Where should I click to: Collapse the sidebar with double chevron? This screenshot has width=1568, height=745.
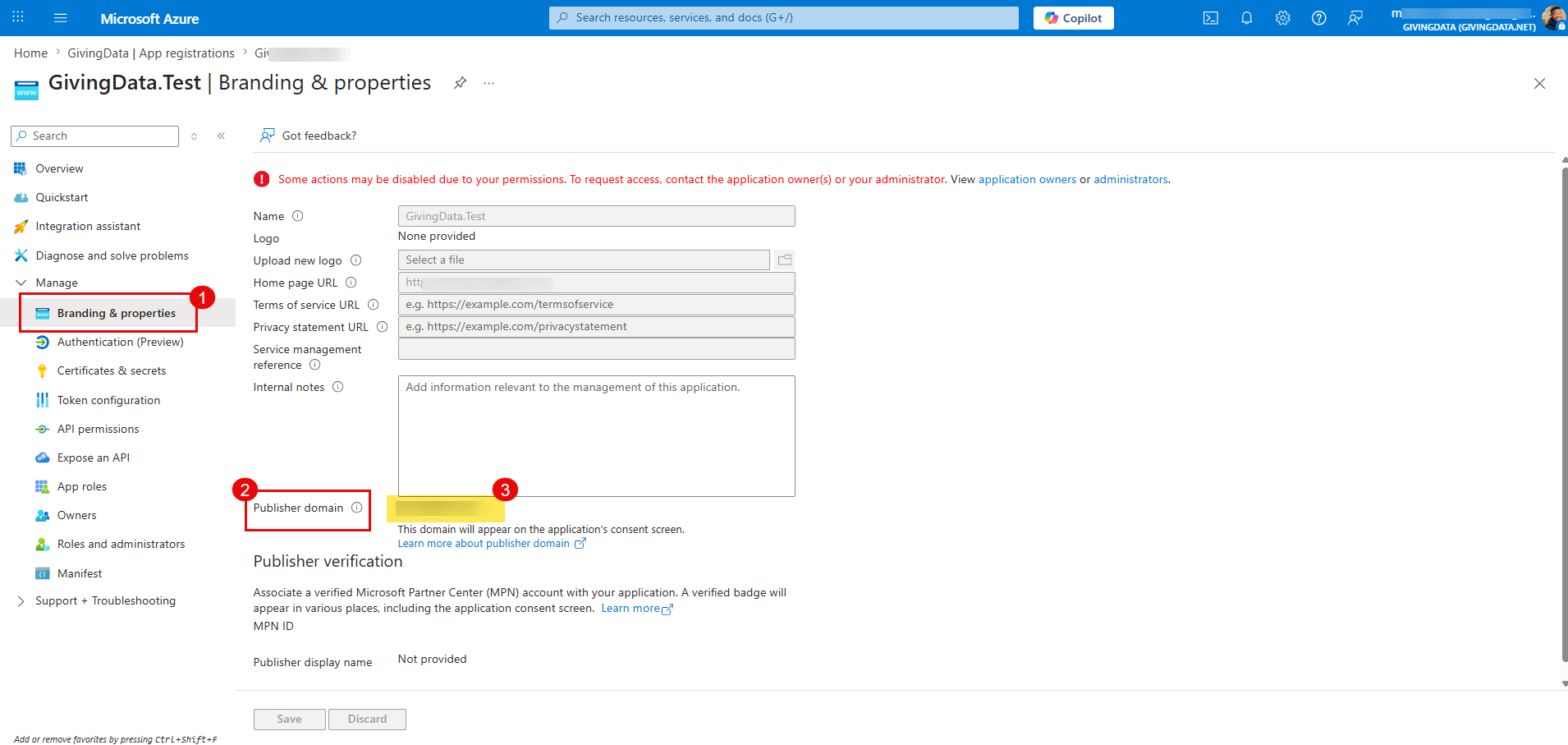[222, 136]
